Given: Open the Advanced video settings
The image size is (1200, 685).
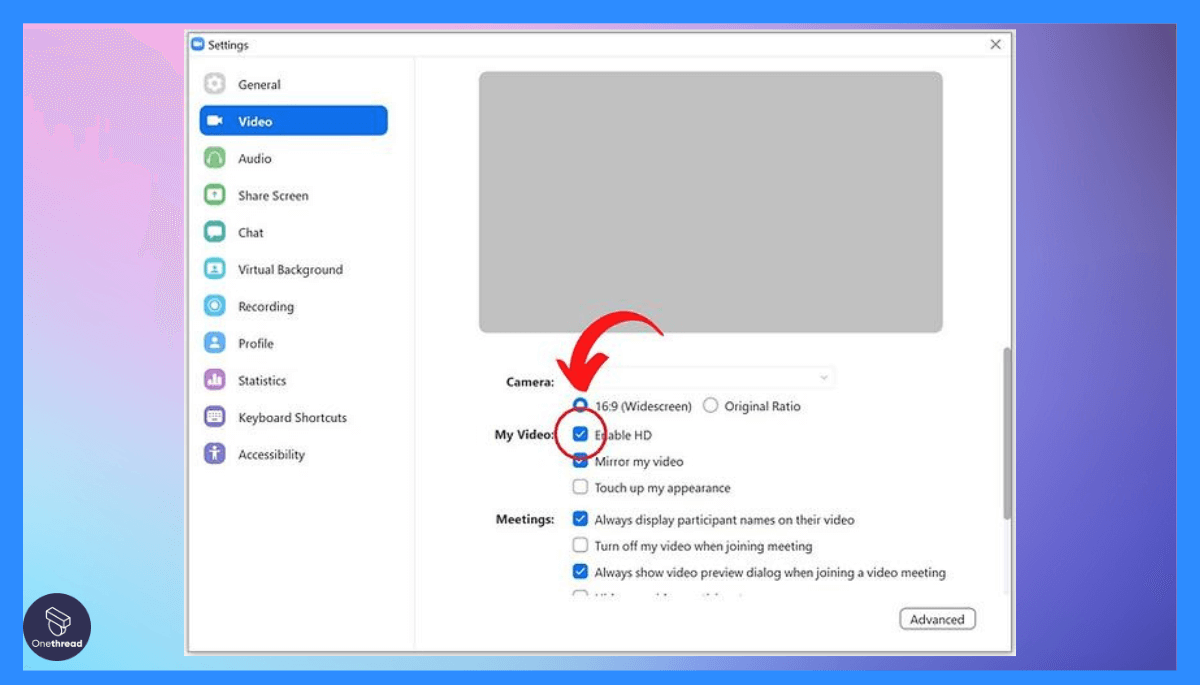Looking at the screenshot, I should pyautogui.click(x=937, y=619).
